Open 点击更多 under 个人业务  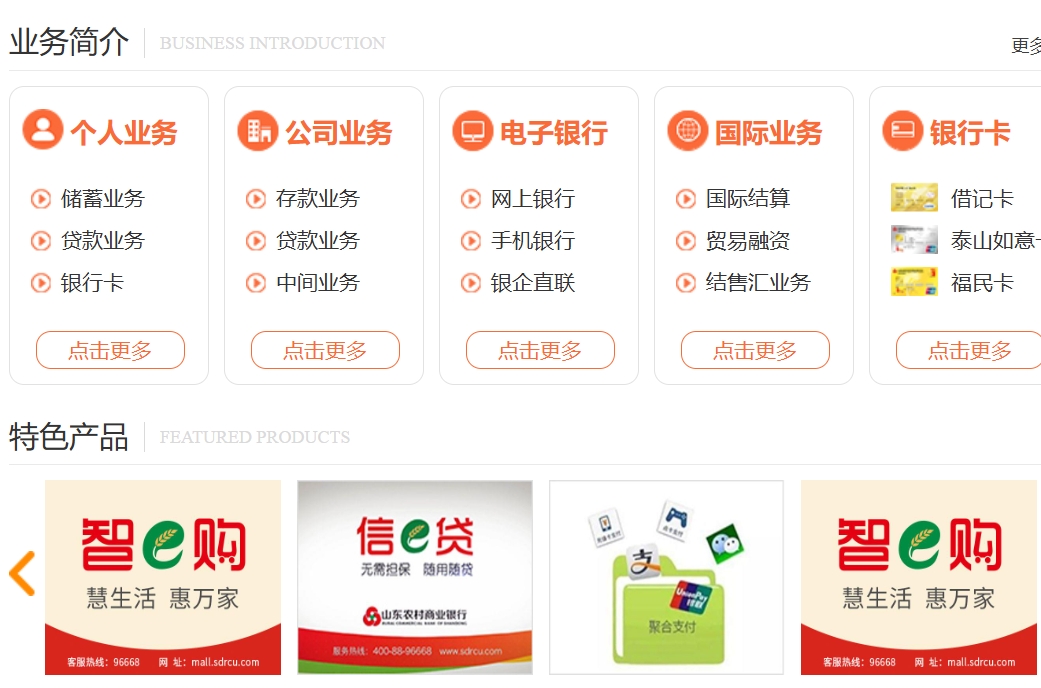[x=110, y=350]
